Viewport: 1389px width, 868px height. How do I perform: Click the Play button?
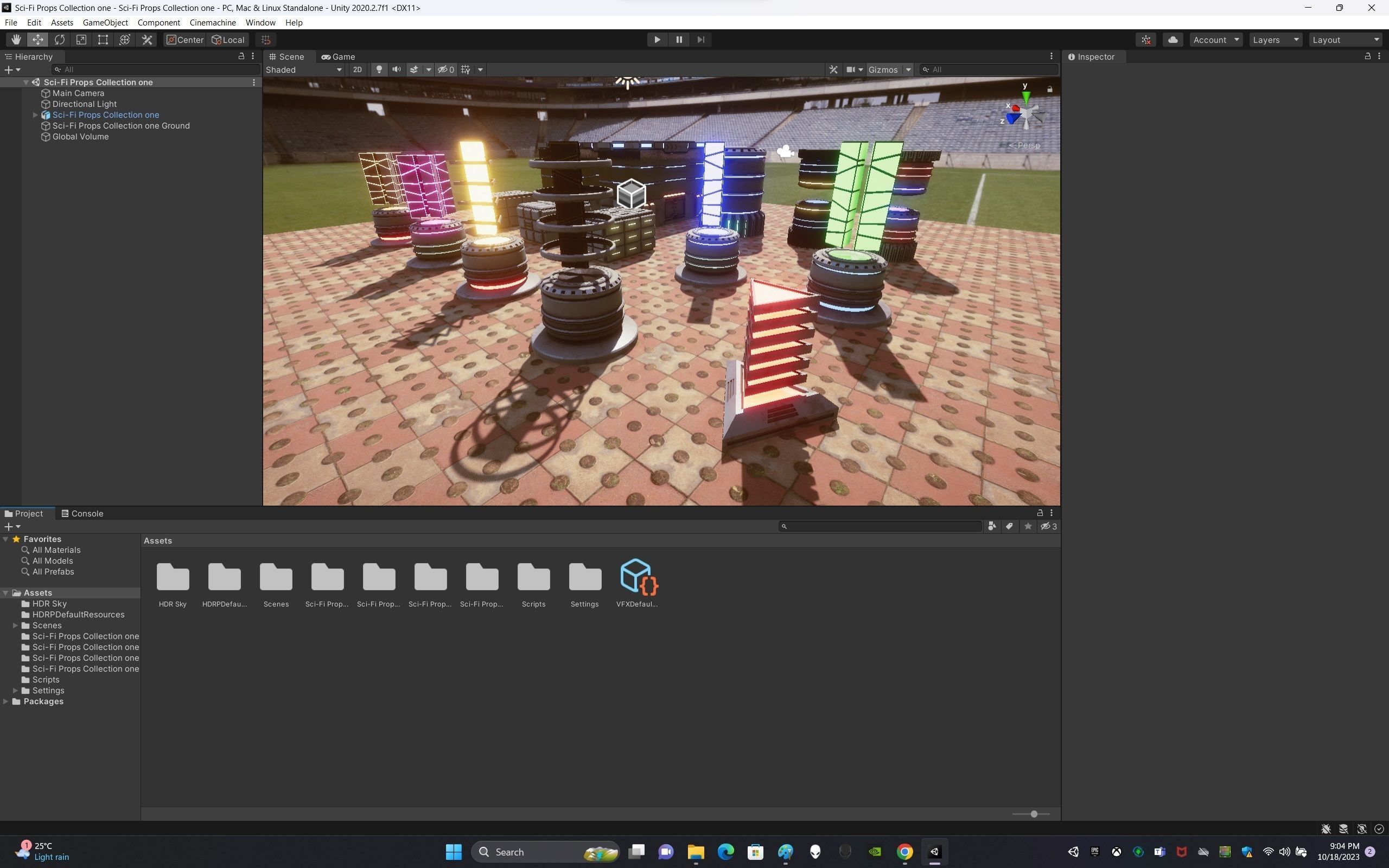tap(657, 40)
